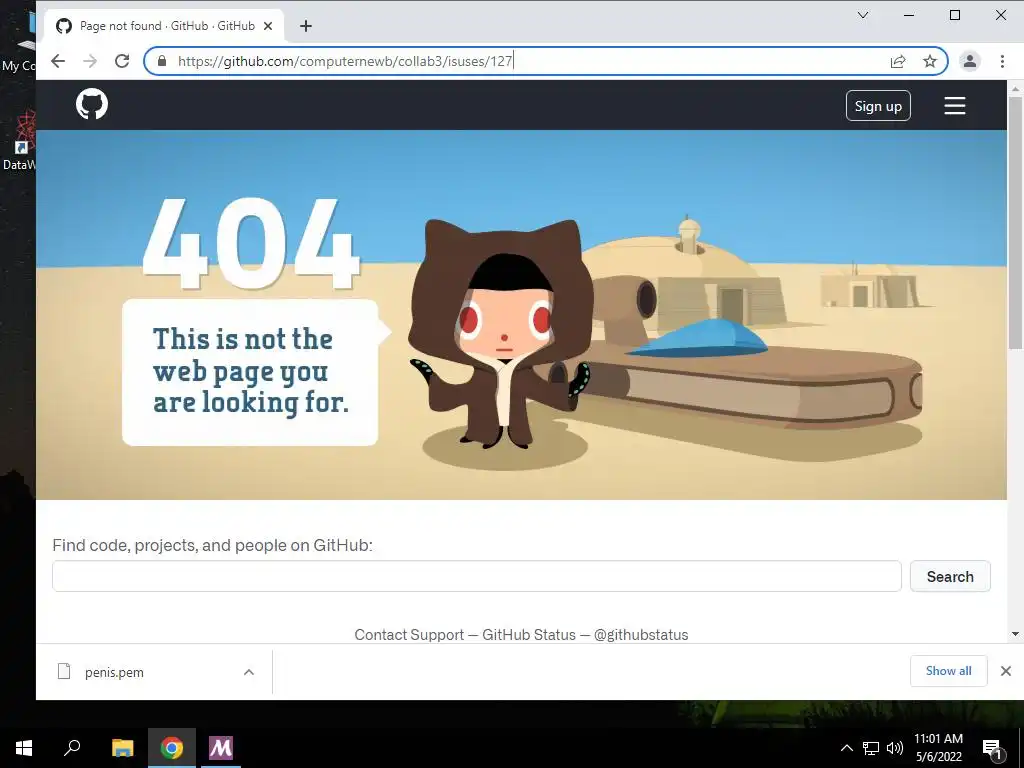The height and width of the screenshot is (768, 1024).
Task: Show hidden system tray icons
Action: [846, 748]
